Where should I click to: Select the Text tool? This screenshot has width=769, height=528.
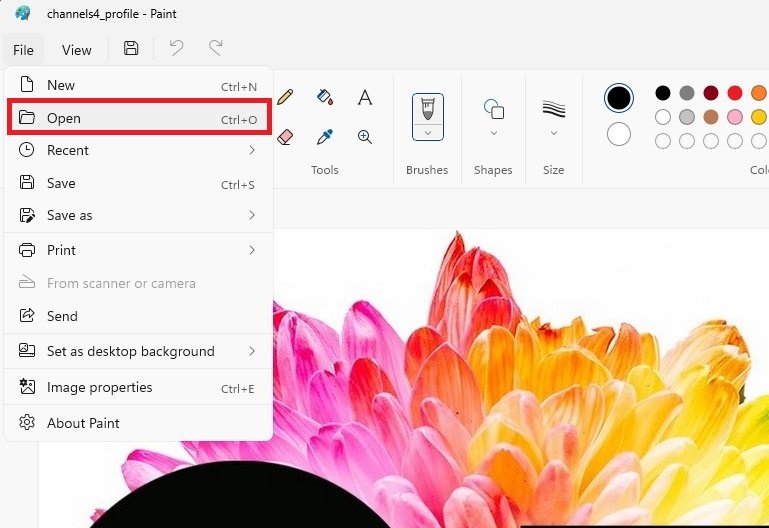tap(365, 97)
